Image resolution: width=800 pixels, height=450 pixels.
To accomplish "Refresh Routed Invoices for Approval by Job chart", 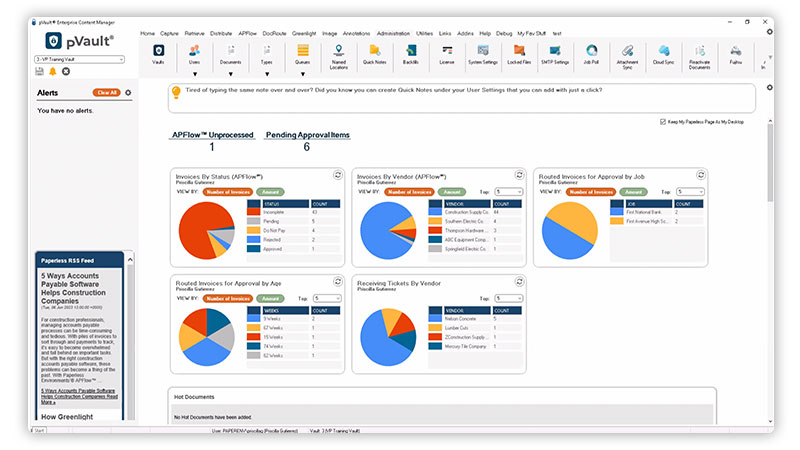I will coord(701,175).
